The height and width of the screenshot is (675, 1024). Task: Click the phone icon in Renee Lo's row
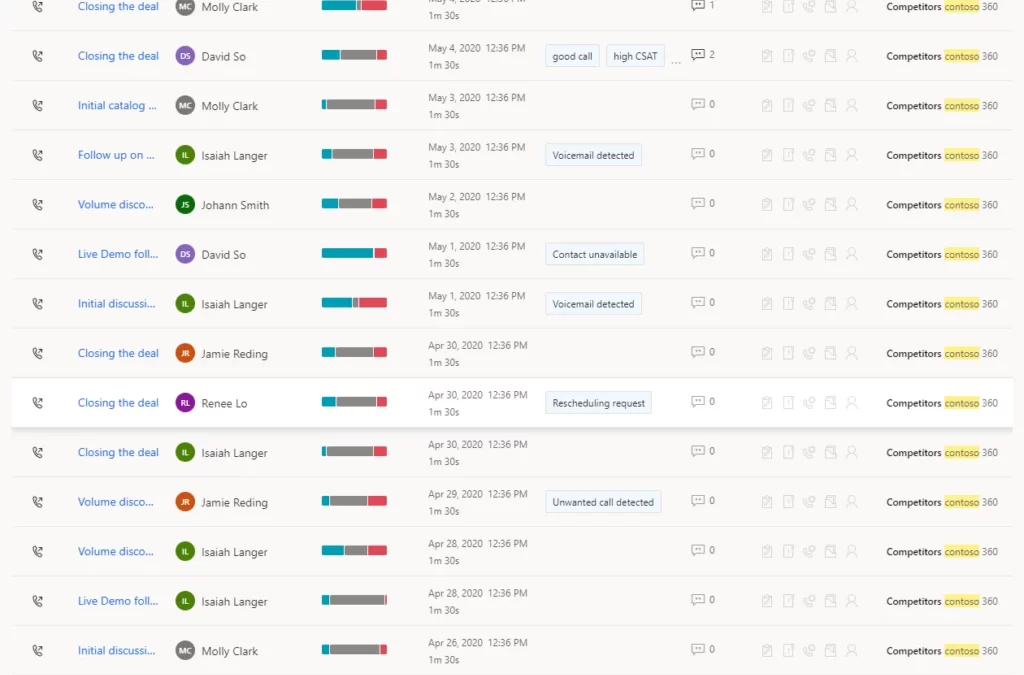pos(38,403)
